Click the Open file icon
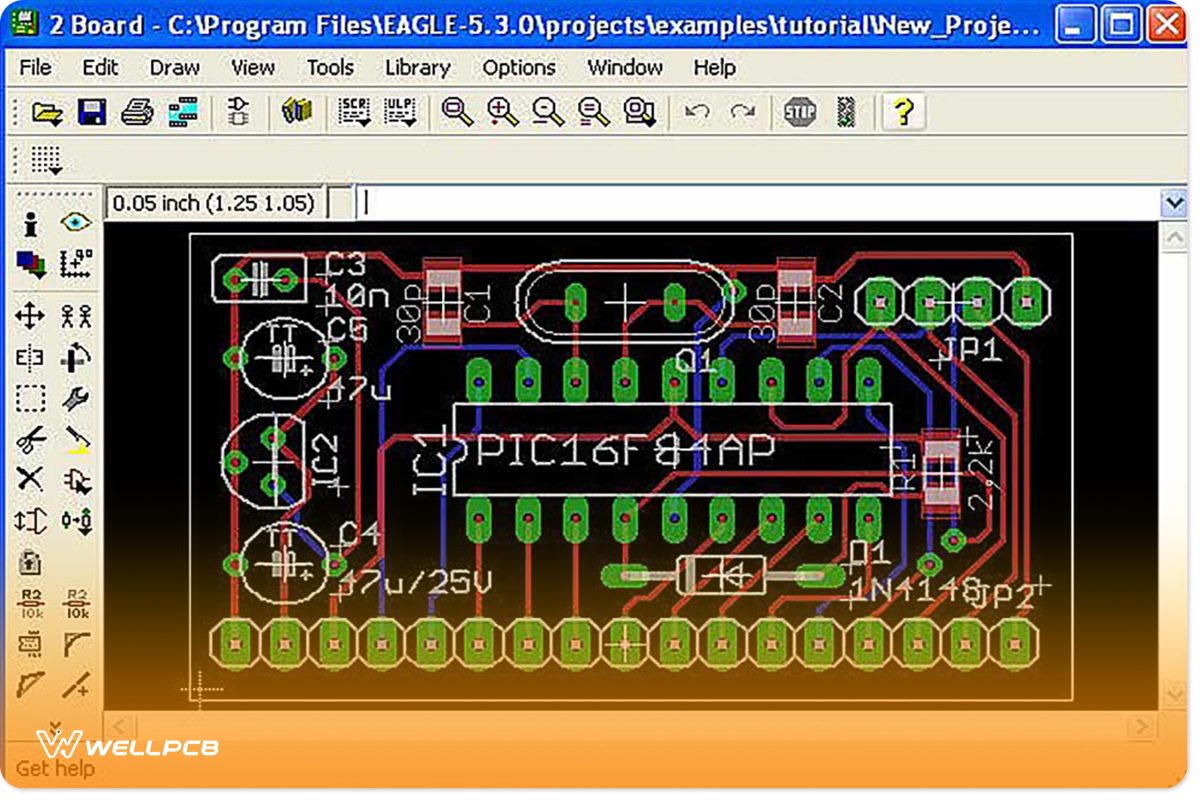 46,112
